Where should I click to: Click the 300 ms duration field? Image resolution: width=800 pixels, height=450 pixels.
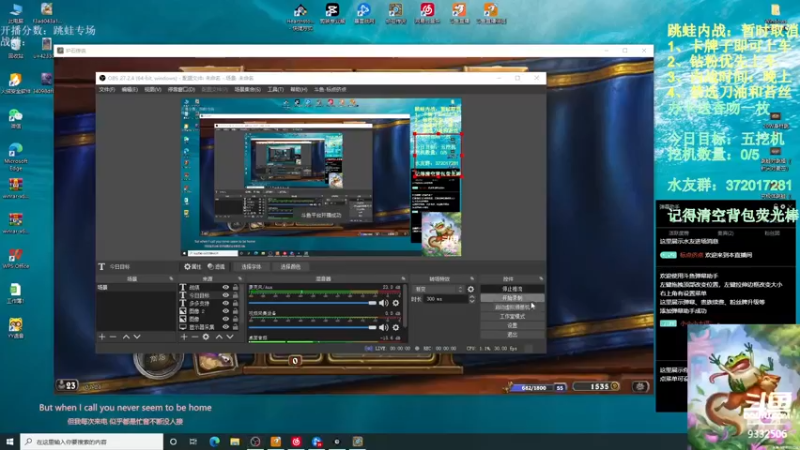pos(446,299)
